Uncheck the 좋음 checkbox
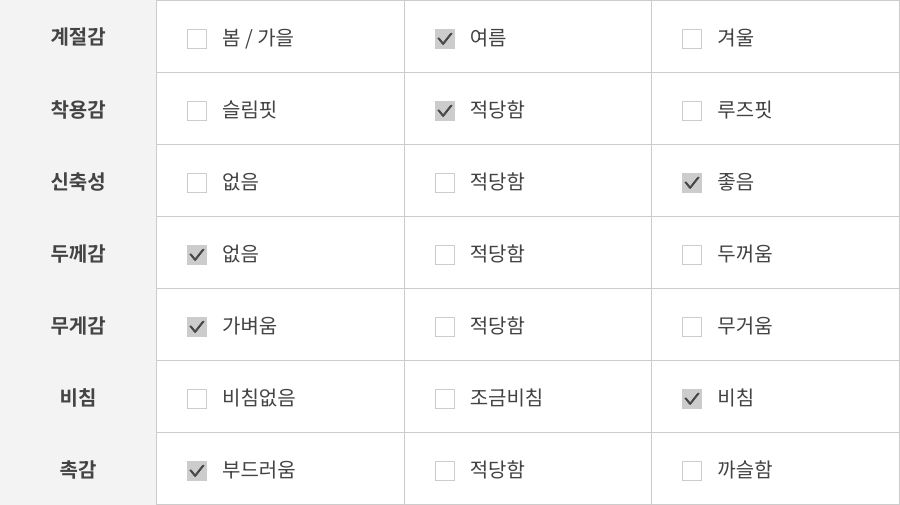This screenshot has height=505, width=900. (692, 183)
